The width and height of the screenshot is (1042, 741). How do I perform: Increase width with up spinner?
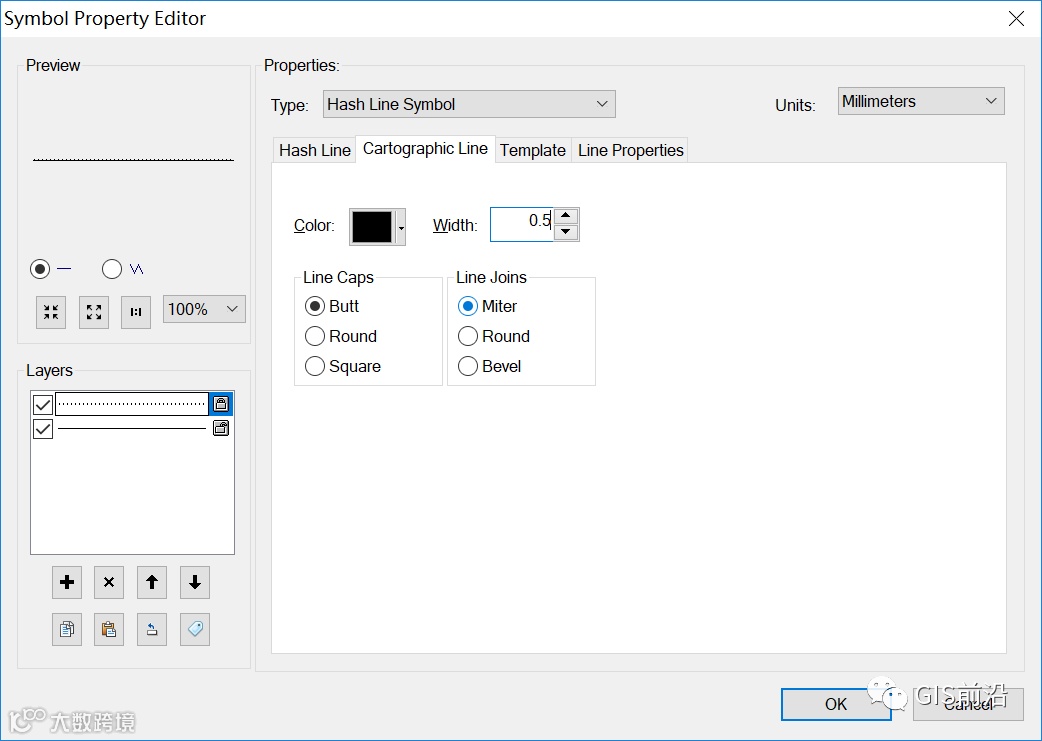coord(566,215)
